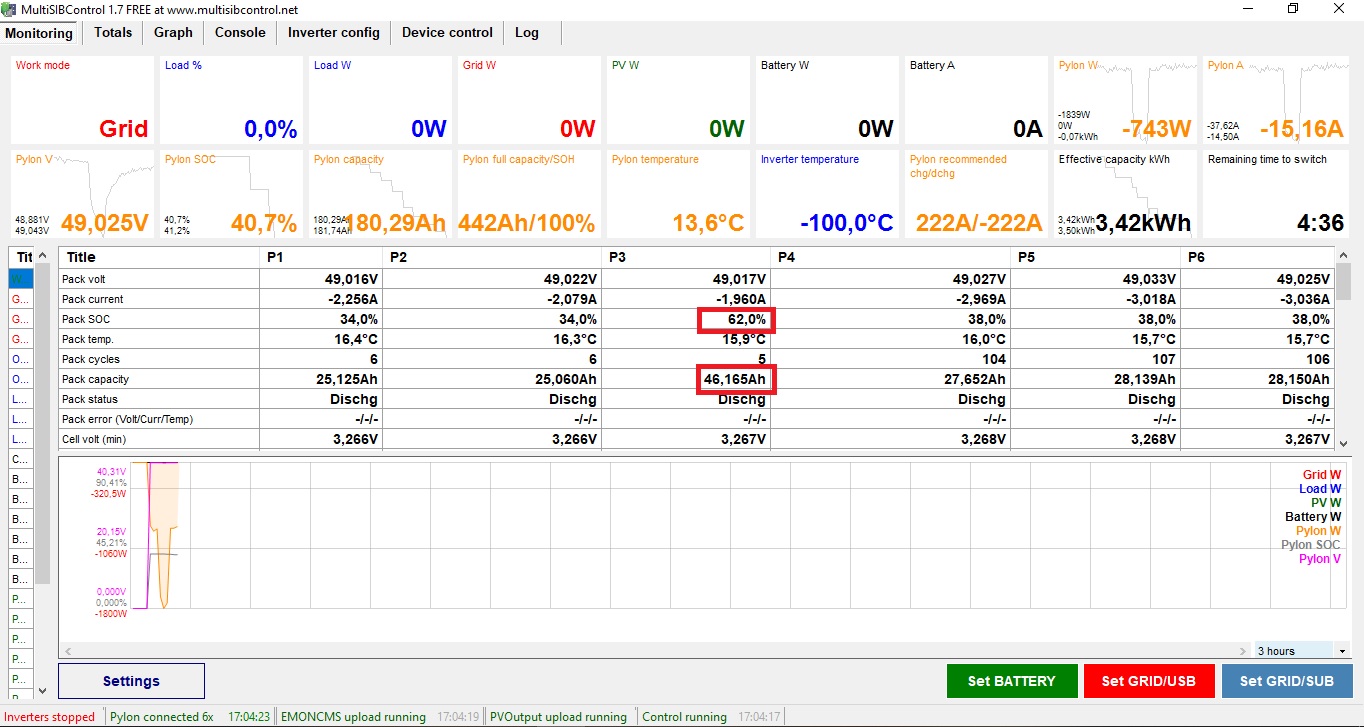Go to the Device control tab

coord(447,33)
